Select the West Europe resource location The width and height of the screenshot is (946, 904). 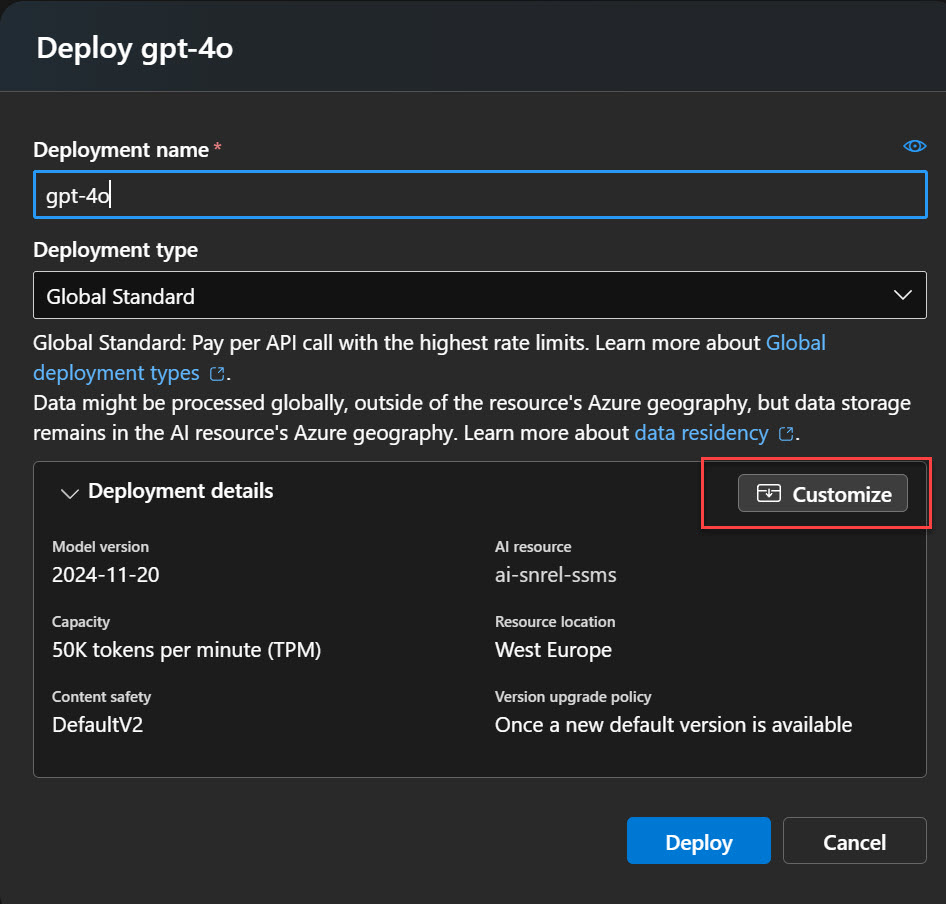pos(553,650)
